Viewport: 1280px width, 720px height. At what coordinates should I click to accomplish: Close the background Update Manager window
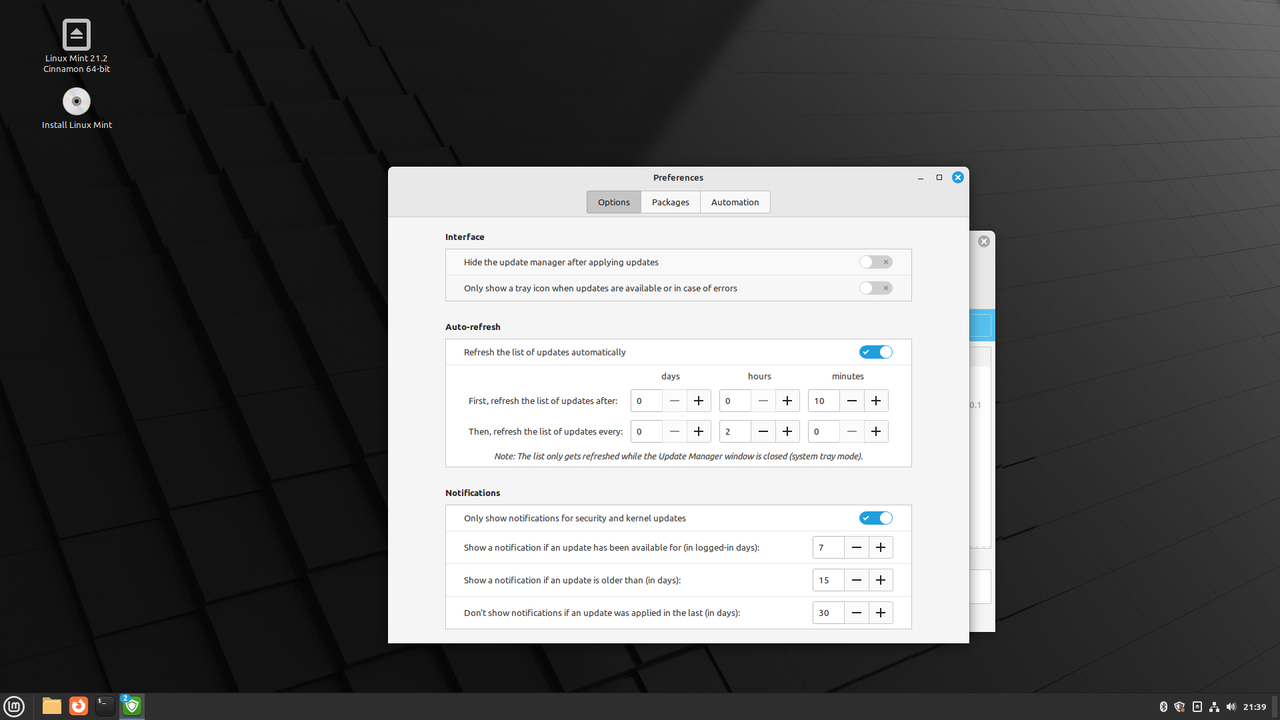tap(984, 241)
